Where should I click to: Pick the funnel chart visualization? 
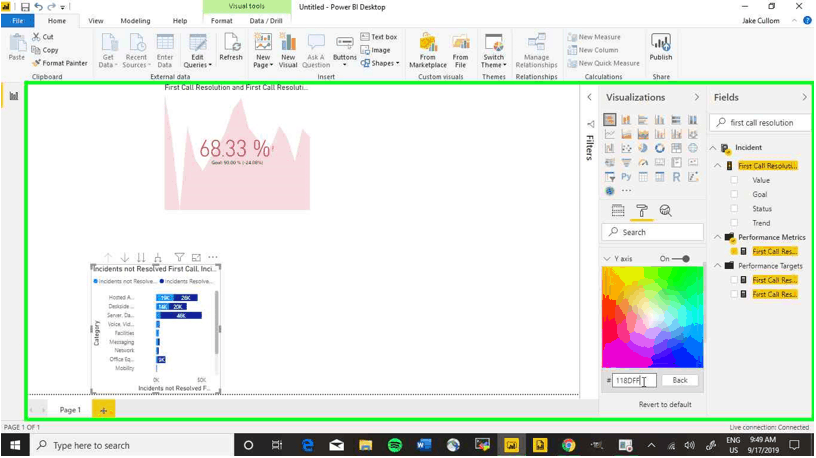[626, 162]
